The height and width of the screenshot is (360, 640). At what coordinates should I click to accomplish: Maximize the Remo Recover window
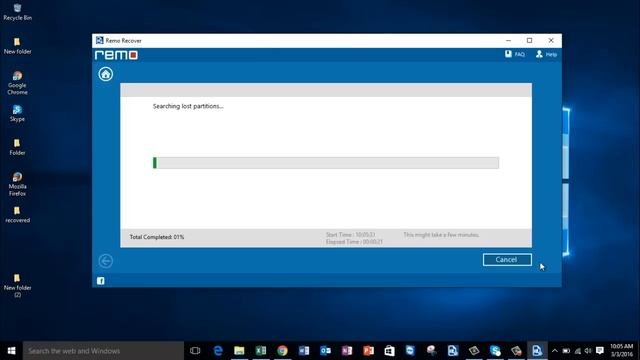click(x=529, y=40)
